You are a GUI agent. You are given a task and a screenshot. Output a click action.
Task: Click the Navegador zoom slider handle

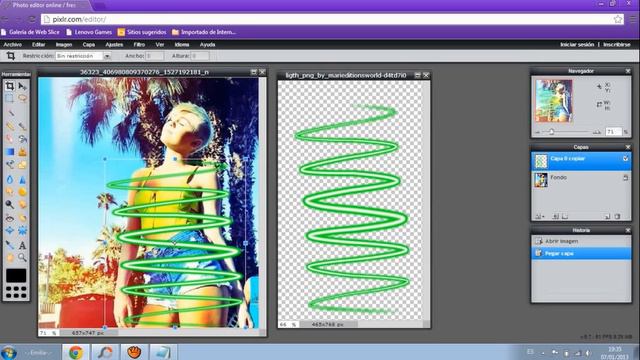(551, 132)
